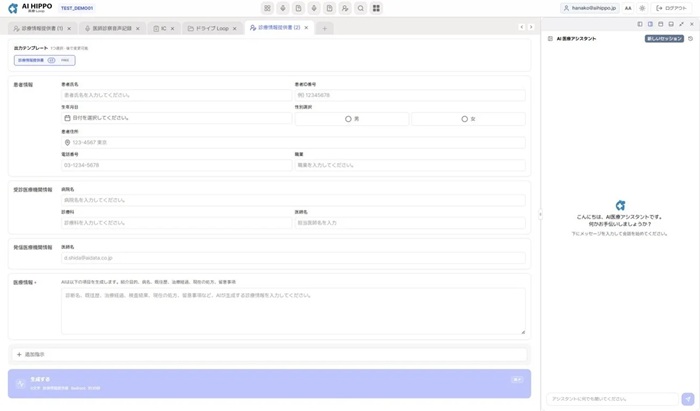Click the assistant panel divider collapse handle
The height and width of the screenshot is (411, 700).
540,214
